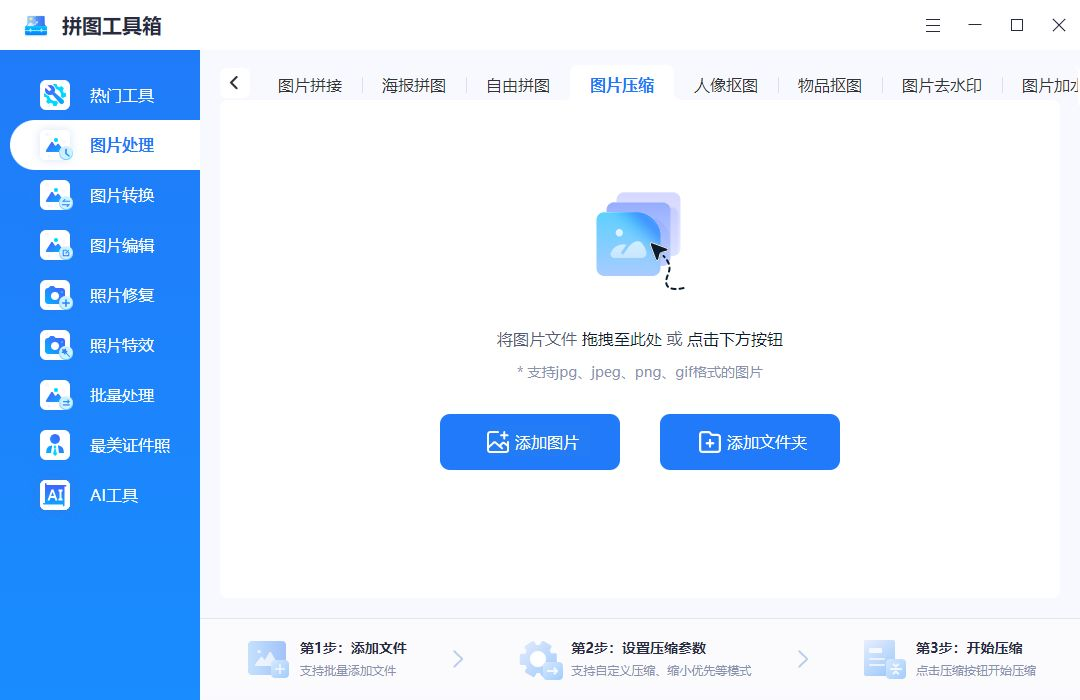
Task: Click chevron after 第2步 step
Action: pyautogui.click(x=802, y=659)
